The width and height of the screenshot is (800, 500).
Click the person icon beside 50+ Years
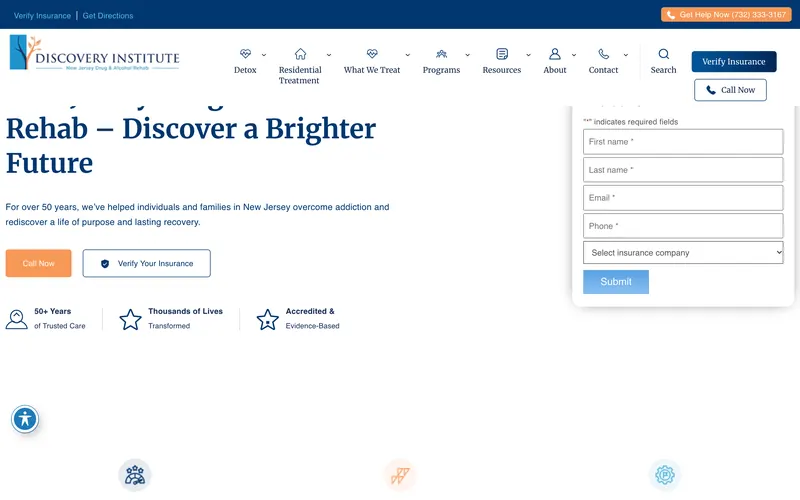click(16, 319)
